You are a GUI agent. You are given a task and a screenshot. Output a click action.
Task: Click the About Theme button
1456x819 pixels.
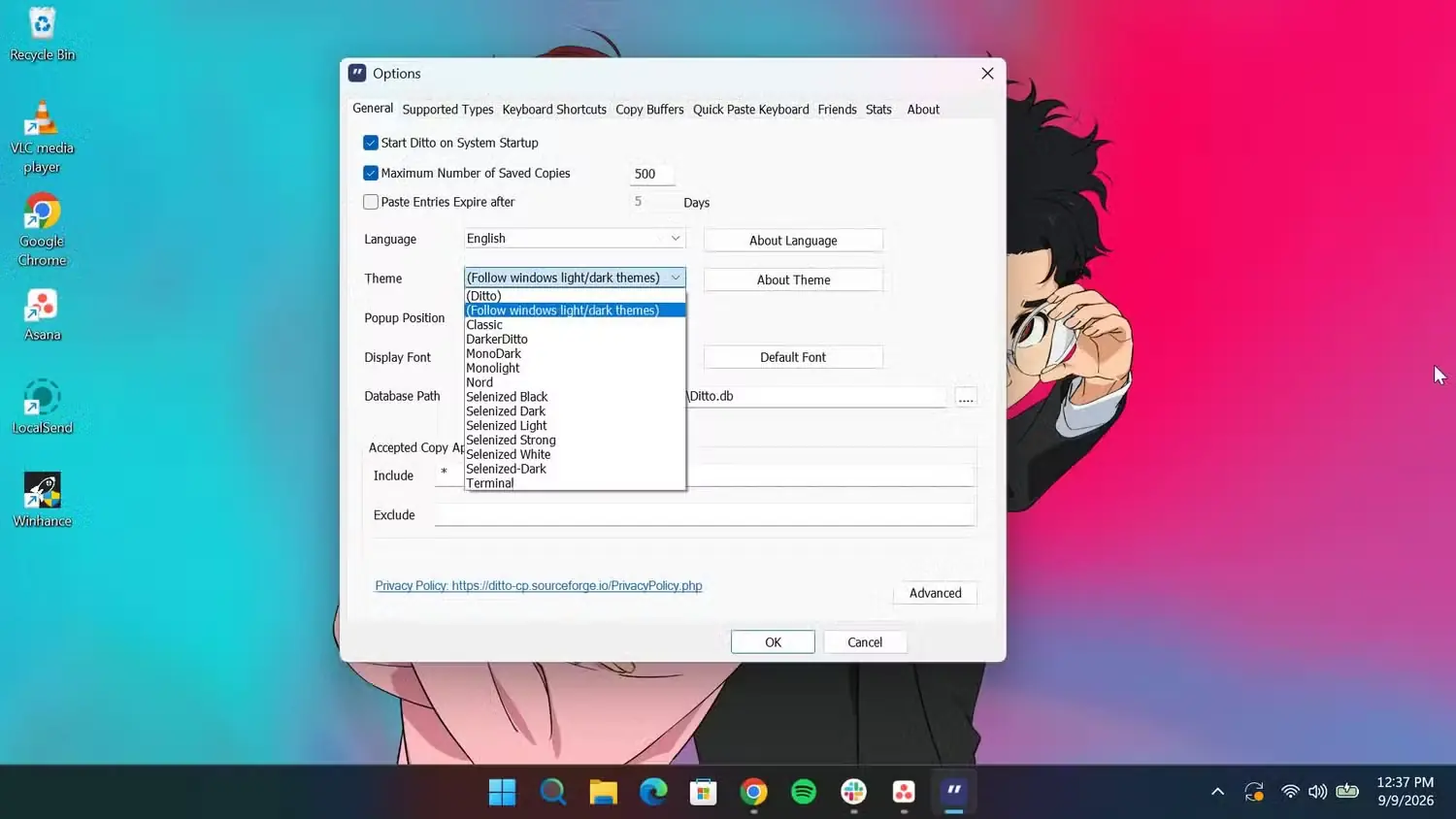(x=793, y=279)
